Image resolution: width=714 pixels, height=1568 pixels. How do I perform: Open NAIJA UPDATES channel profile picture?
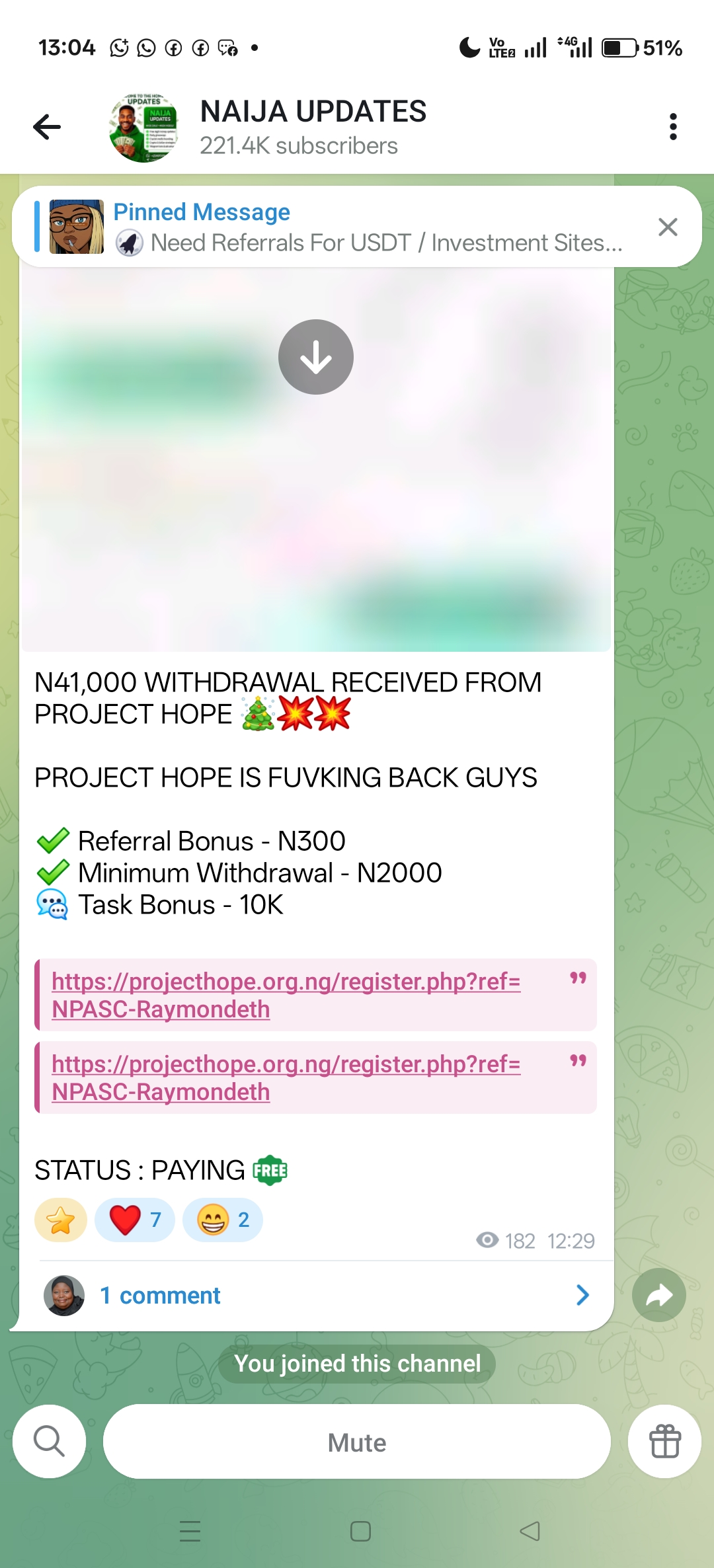click(143, 127)
